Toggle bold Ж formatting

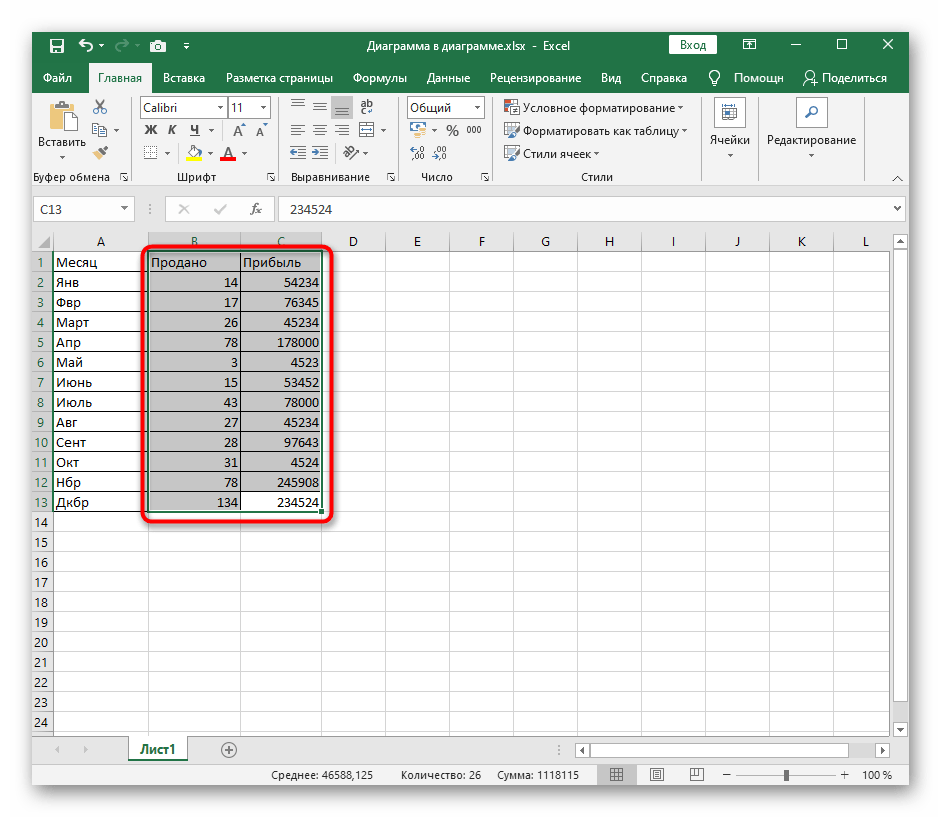pos(150,130)
